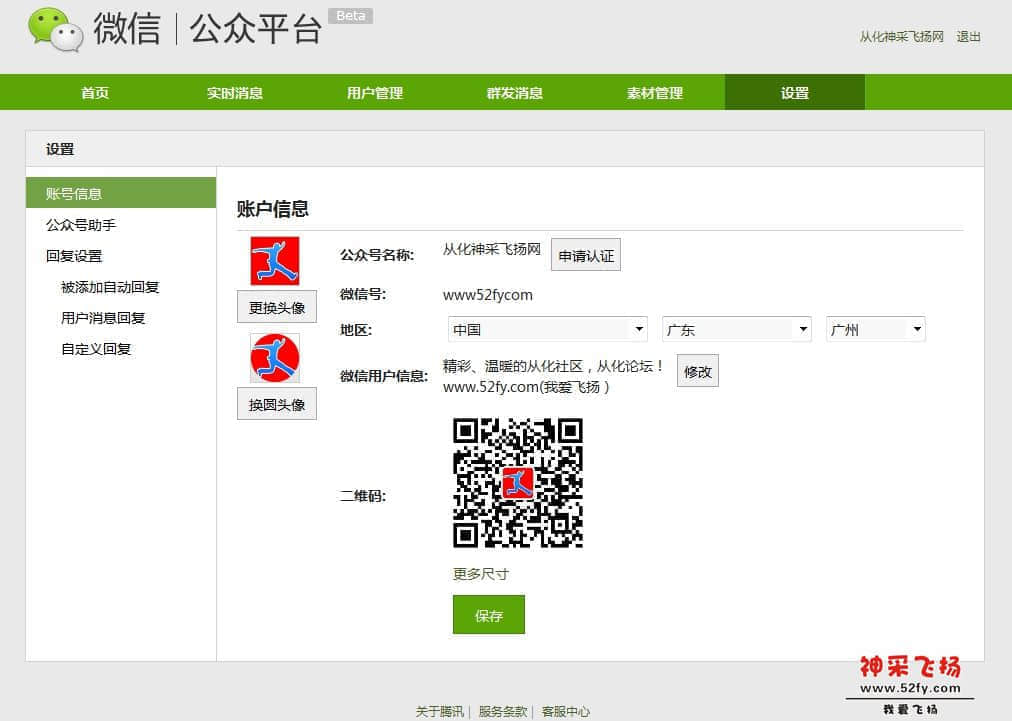Open the country dropdown showing 中国
The height and width of the screenshot is (721, 1012).
pyautogui.click(x=547, y=329)
